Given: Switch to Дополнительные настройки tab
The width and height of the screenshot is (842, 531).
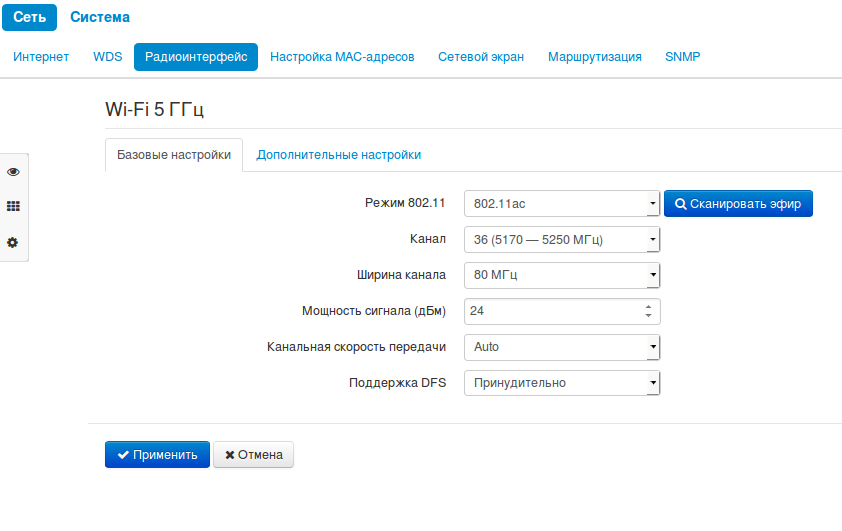Looking at the screenshot, I should [338, 155].
